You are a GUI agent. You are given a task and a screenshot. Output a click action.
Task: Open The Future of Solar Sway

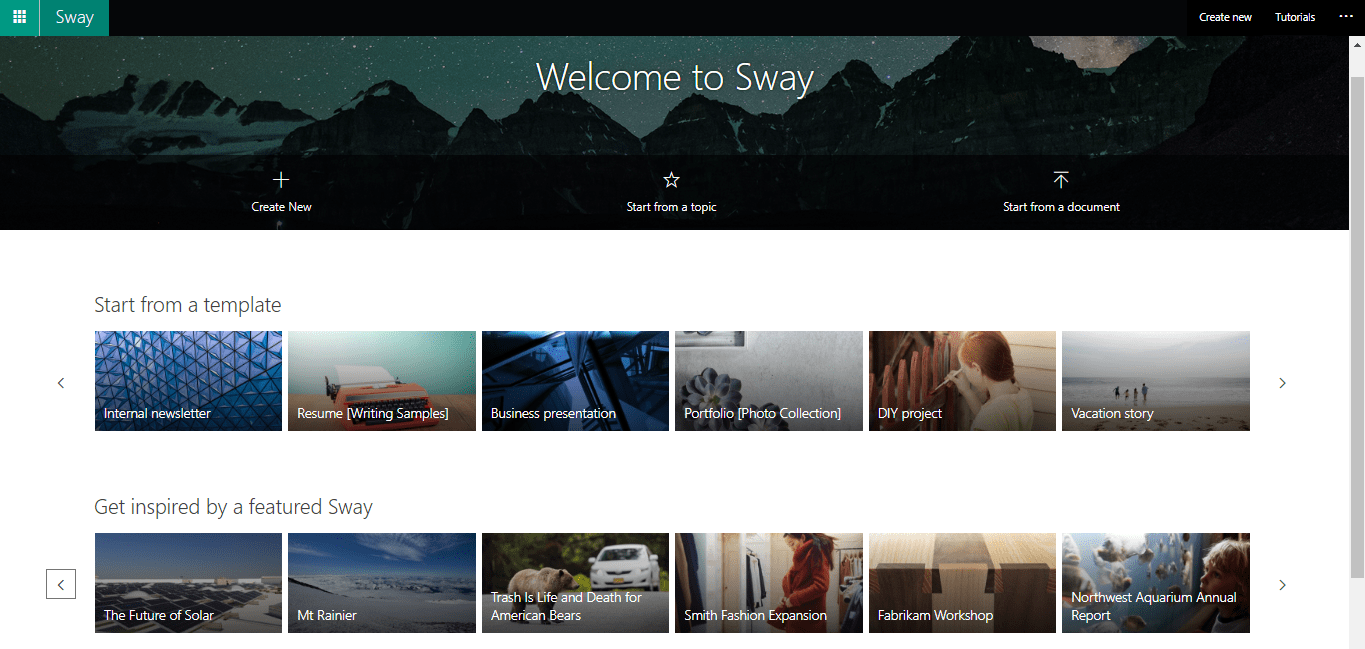[188, 583]
